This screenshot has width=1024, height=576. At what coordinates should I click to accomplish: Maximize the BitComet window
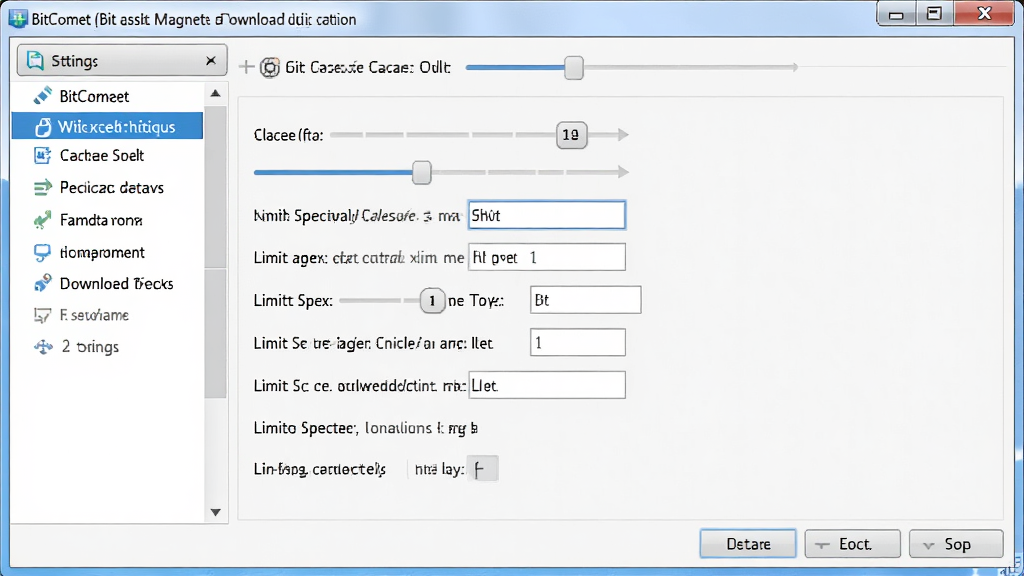point(934,14)
